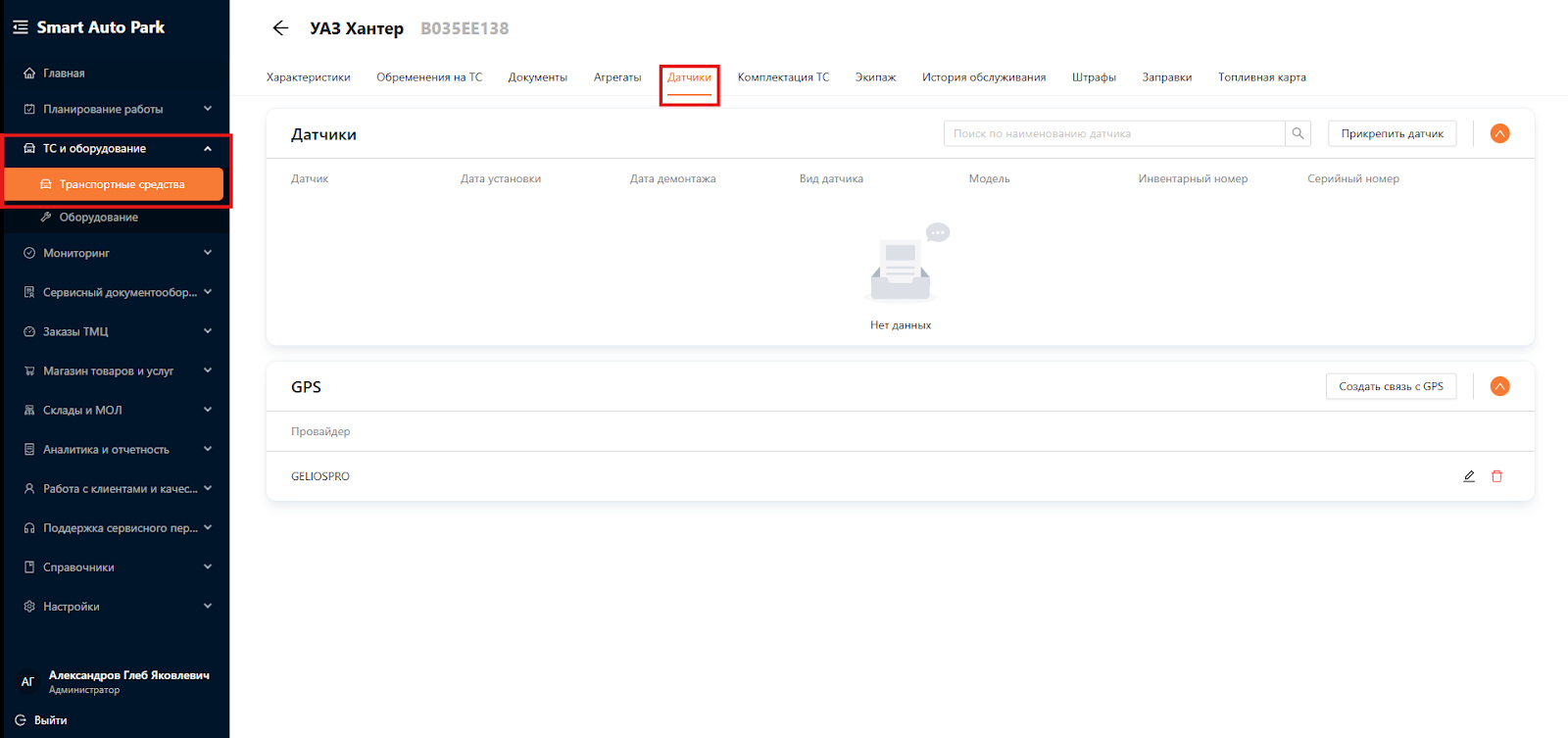Click the back arrow next to УАЗ Хантер
The width and height of the screenshot is (1568, 738).
point(280,28)
